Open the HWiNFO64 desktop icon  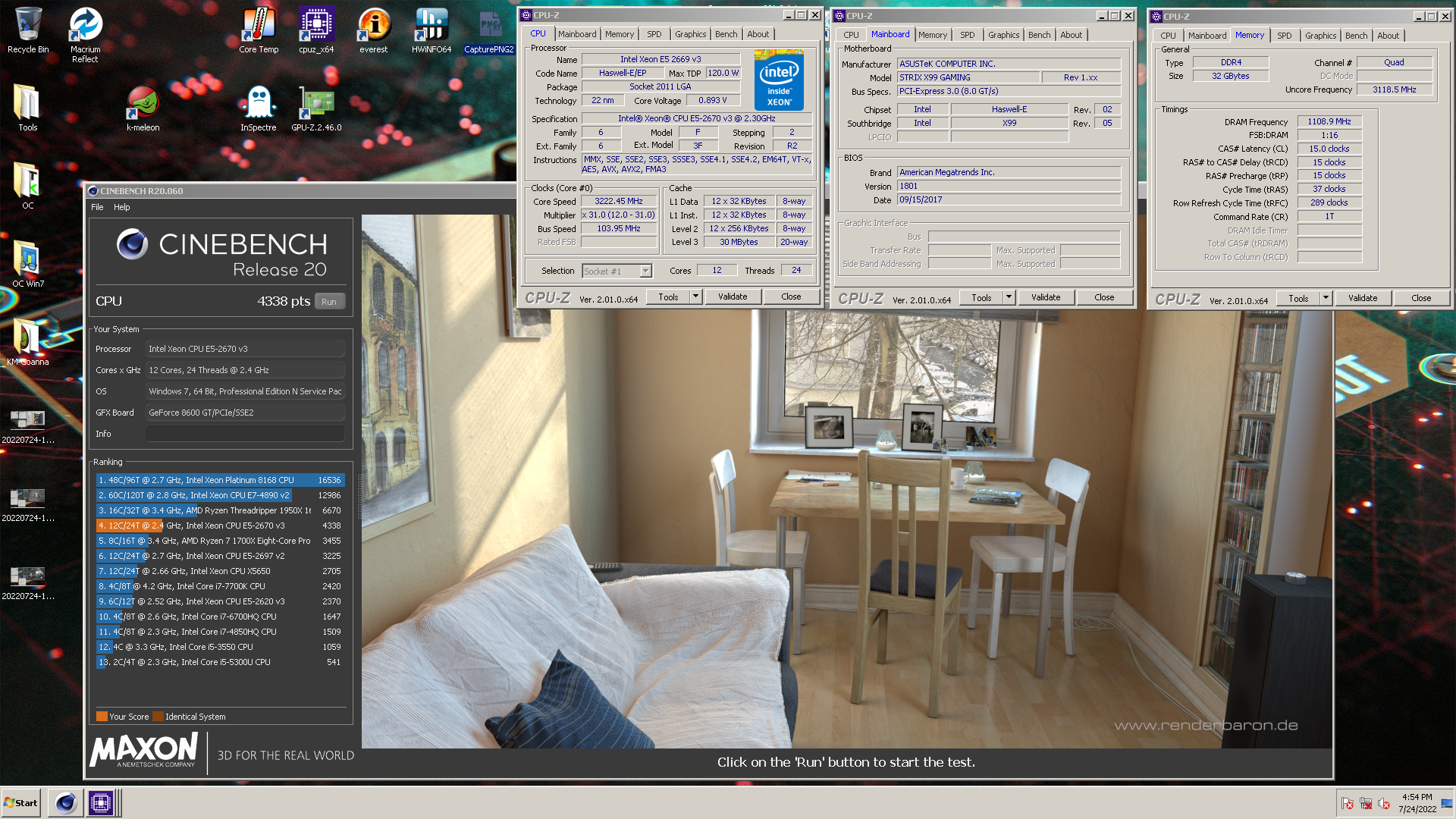tap(431, 30)
